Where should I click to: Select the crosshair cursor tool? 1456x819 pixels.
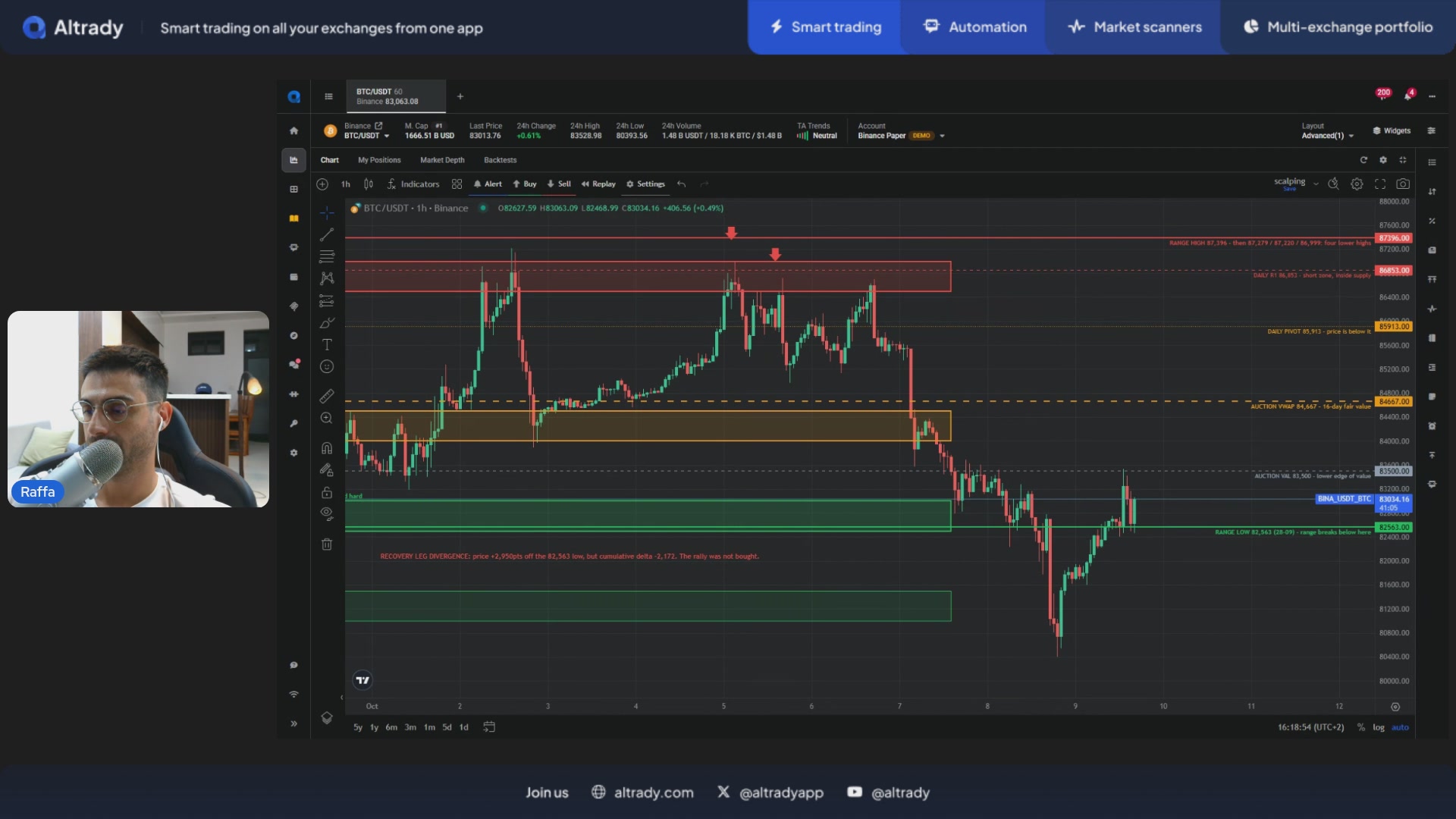coord(327,212)
